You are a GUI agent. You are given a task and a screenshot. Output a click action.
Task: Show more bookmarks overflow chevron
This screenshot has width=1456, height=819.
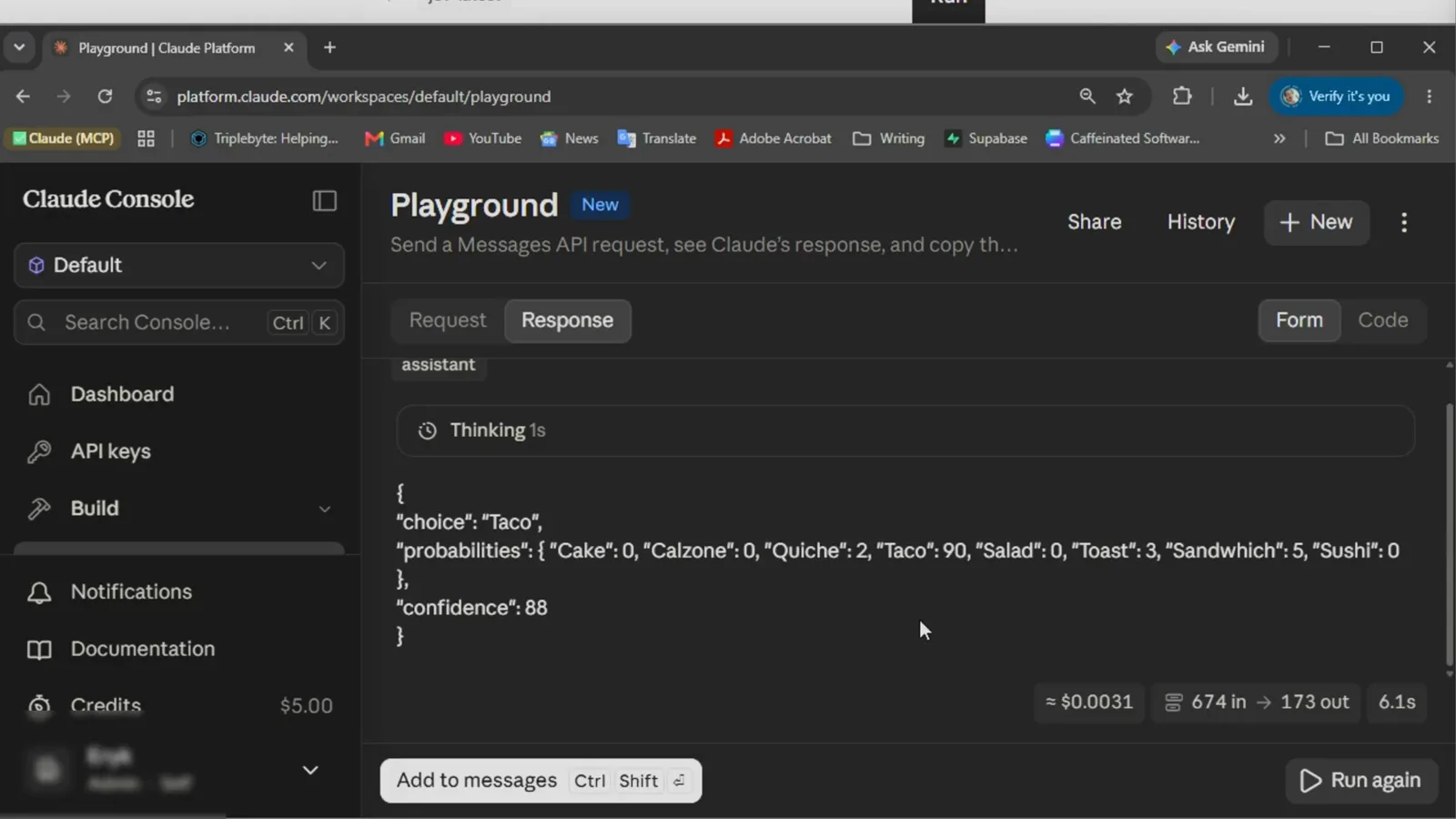[1279, 138]
